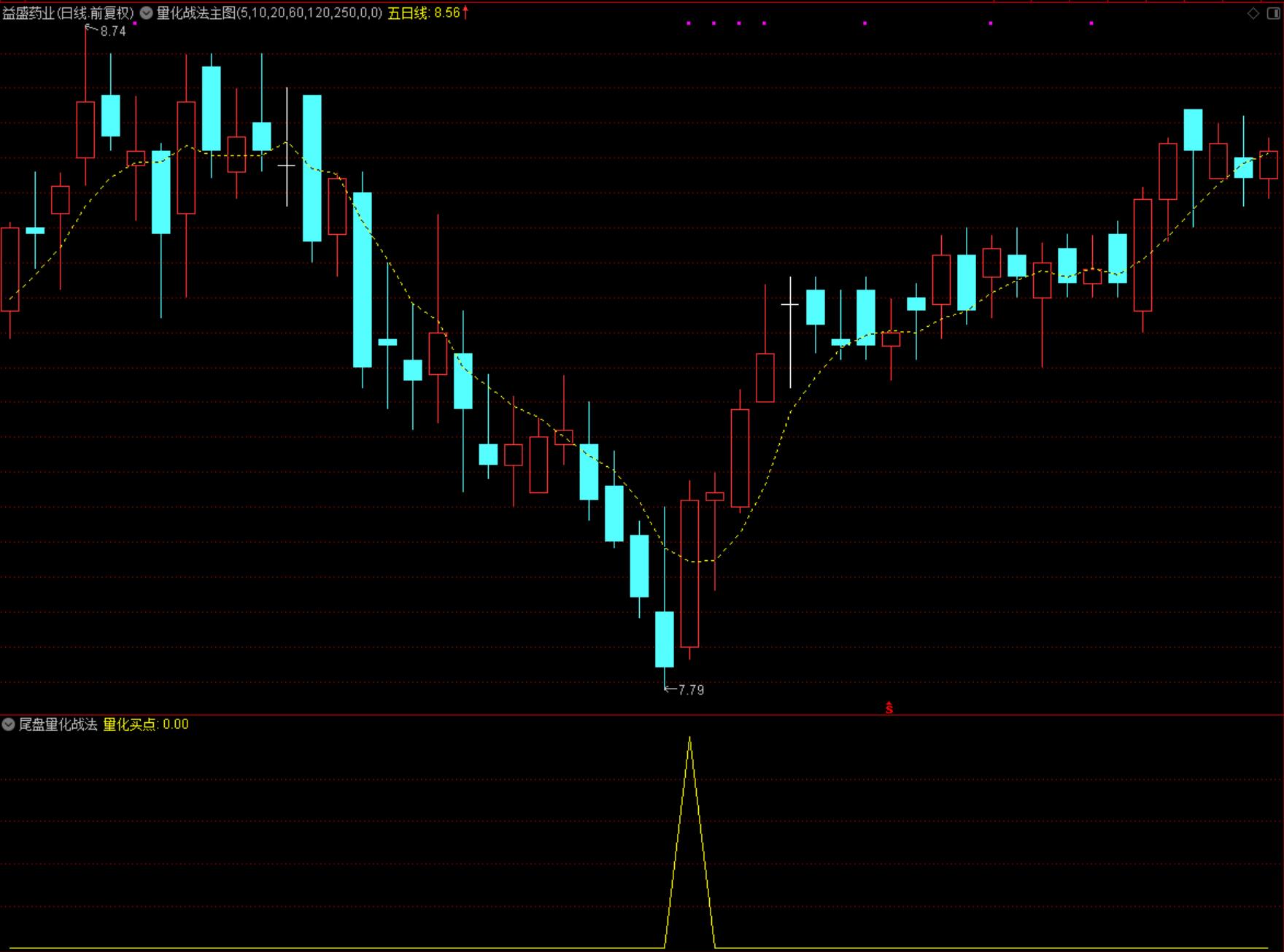Click the 益盛药业(日线 前复权) chart title
Image resolution: width=1284 pixels, height=952 pixels.
[69, 13]
